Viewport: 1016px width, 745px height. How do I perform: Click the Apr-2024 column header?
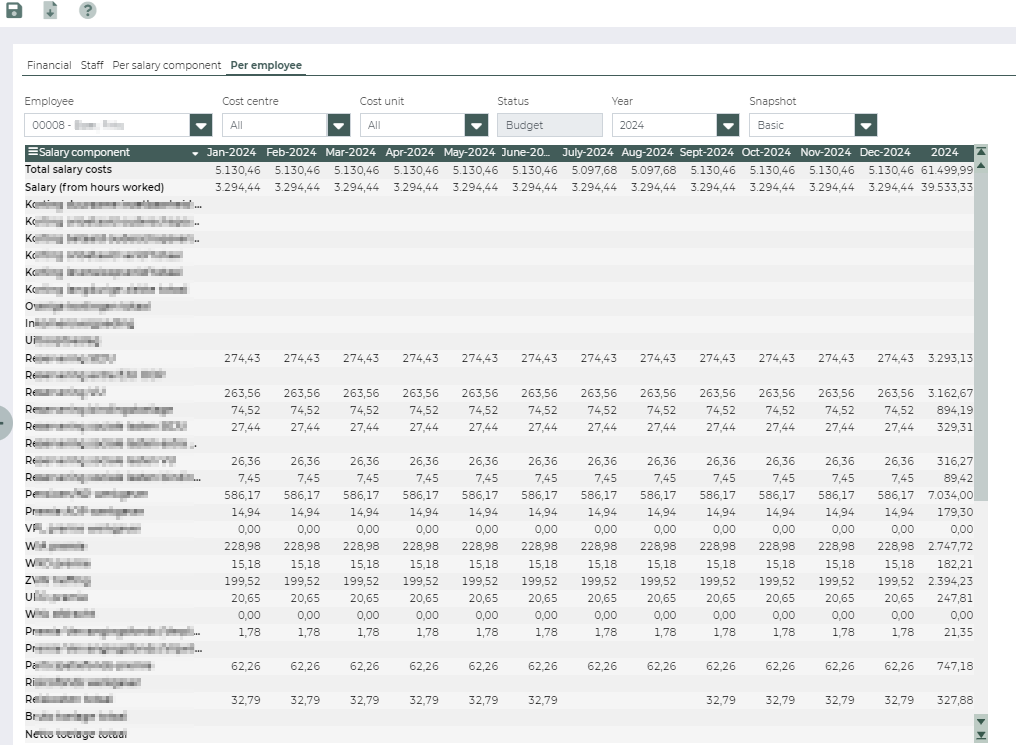coord(410,152)
